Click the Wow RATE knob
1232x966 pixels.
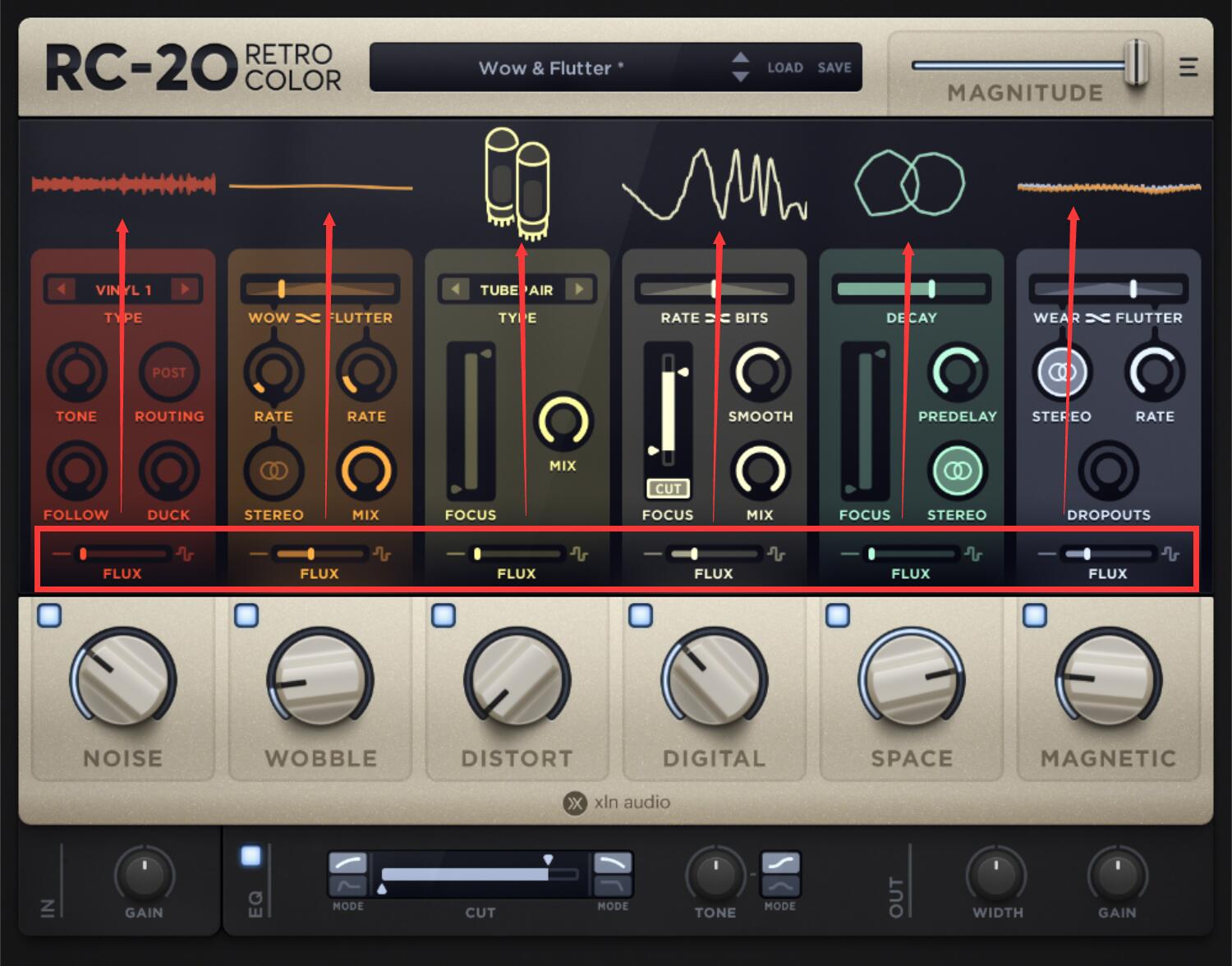pos(274,373)
